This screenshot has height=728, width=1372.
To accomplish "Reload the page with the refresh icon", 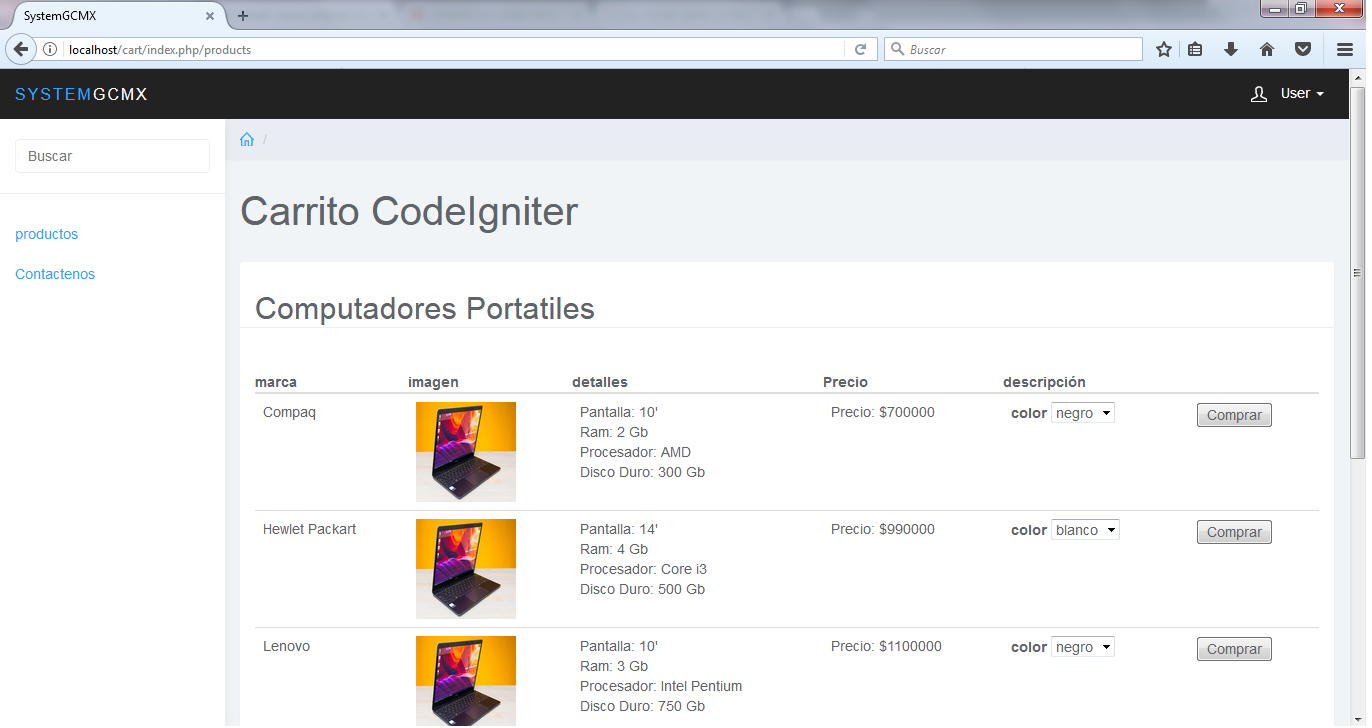I will pyautogui.click(x=860, y=49).
